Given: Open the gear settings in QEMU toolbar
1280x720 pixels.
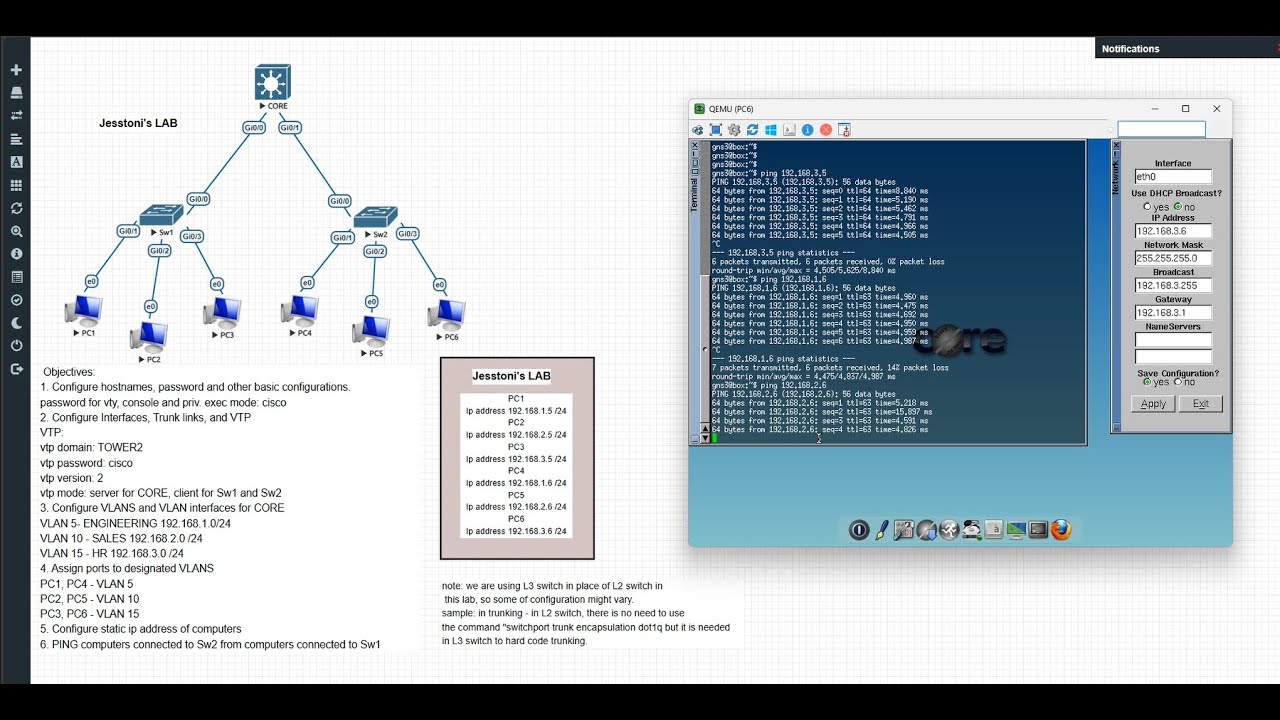Looking at the screenshot, I should click(734, 130).
